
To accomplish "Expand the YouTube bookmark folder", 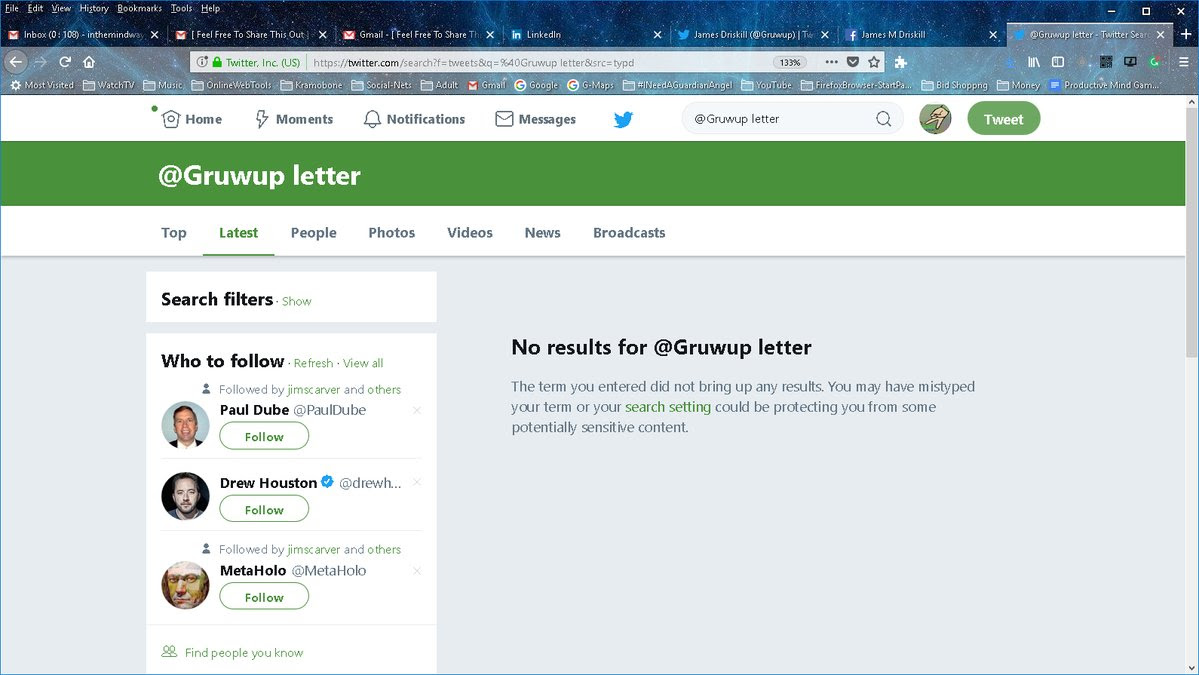I will coord(766,85).
